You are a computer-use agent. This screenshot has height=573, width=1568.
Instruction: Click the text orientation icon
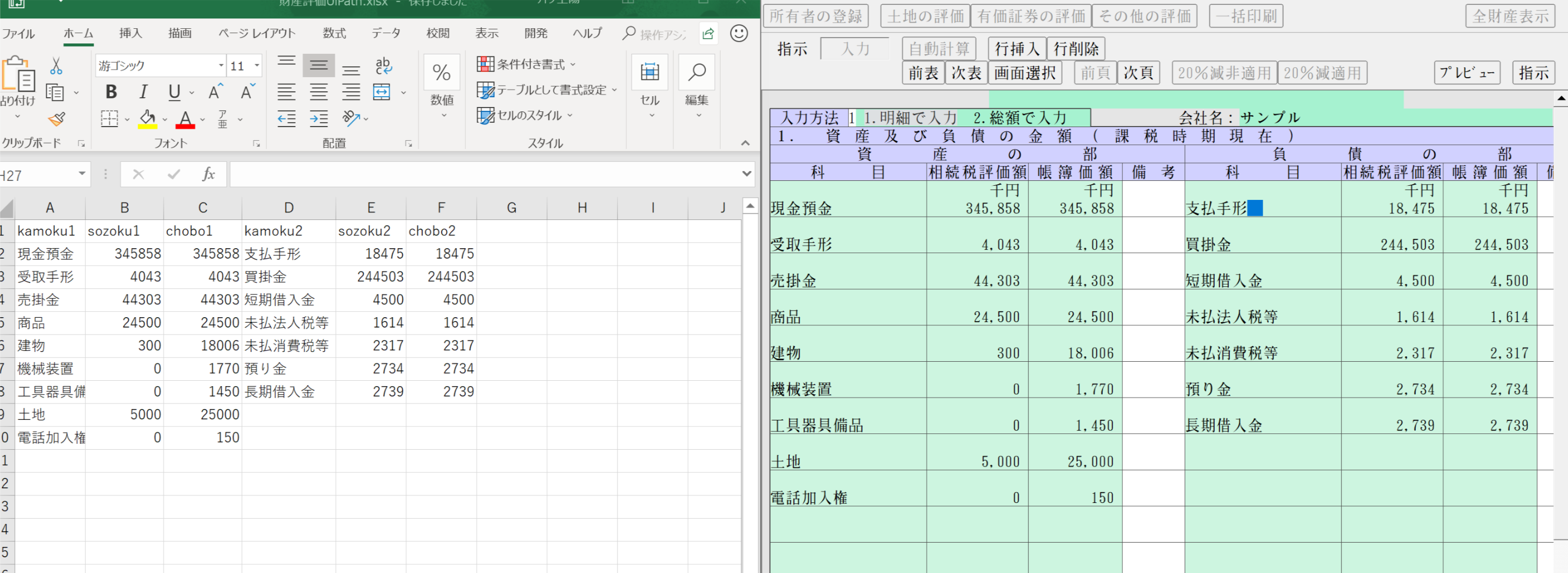pos(351,118)
